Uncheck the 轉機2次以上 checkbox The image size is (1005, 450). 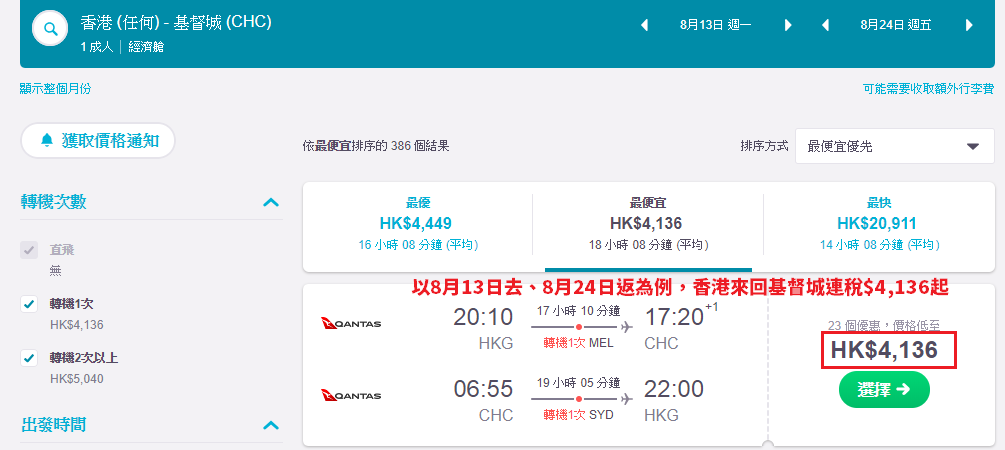click(x=29, y=358)
